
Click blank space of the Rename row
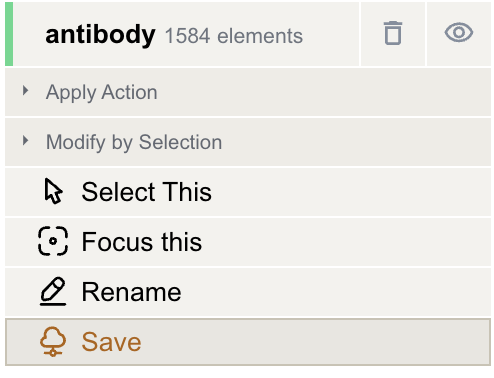click(333, 292)
